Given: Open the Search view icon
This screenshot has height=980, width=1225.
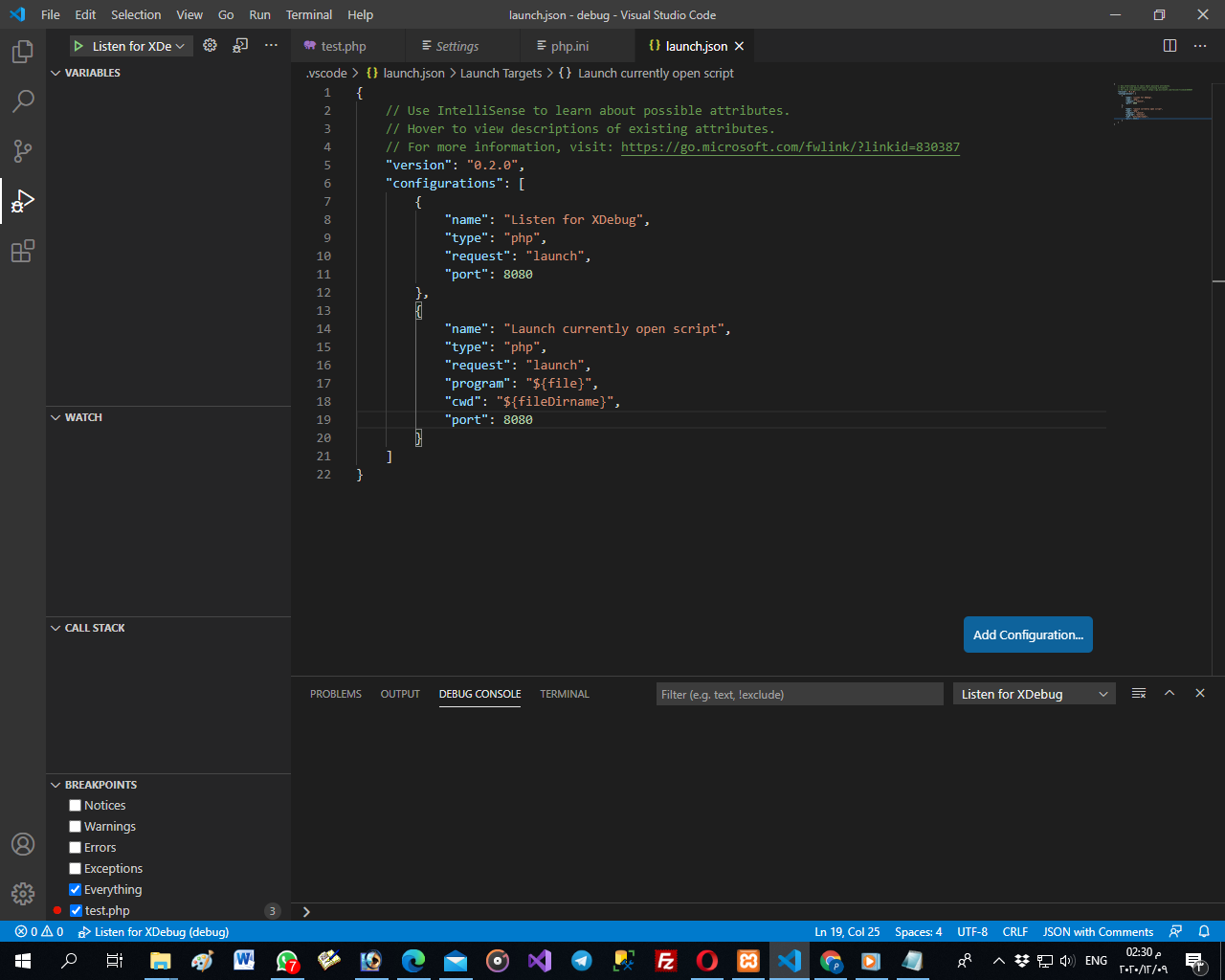Looking at the screenshot, I should click(x=23, y=101).
